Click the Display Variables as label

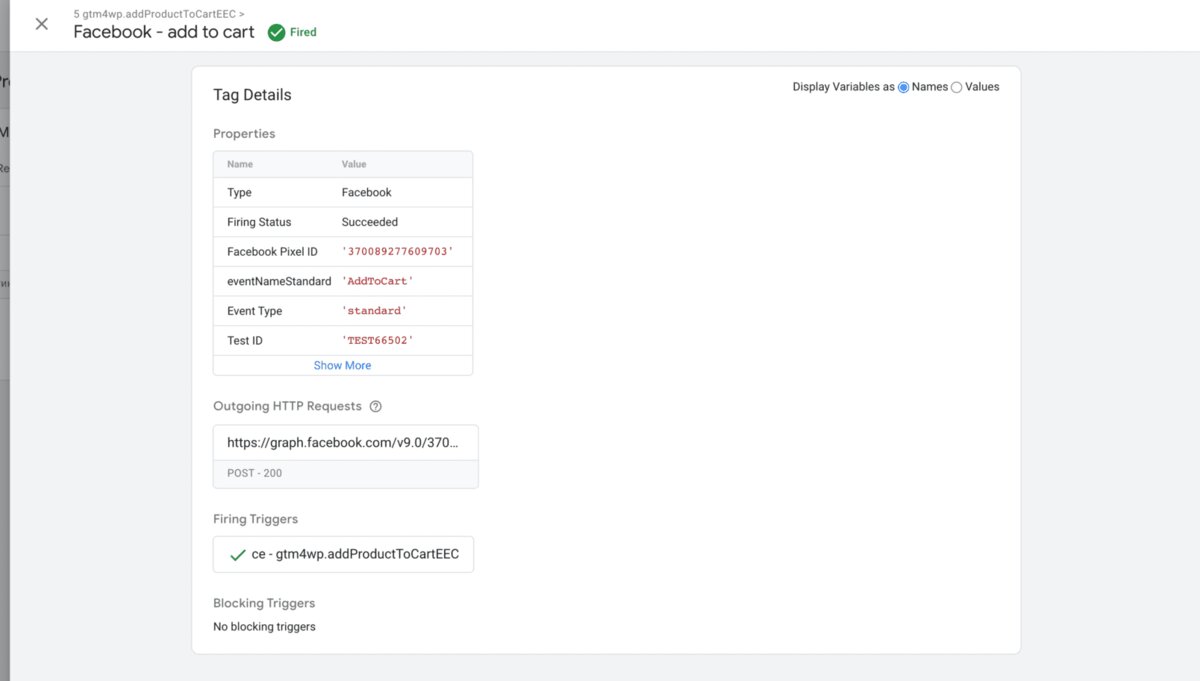[x=843, y=87]
